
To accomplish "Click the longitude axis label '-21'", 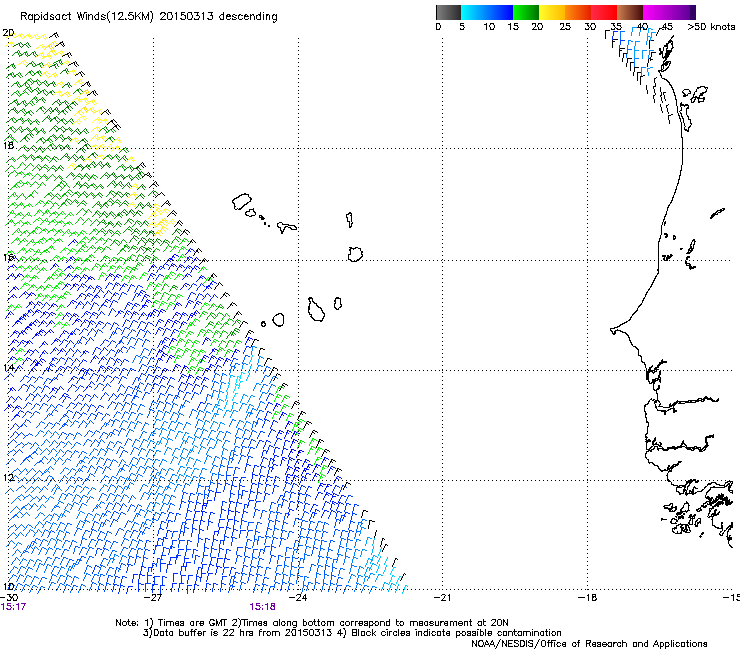I will pyautogui.click(x=442, y=598).
